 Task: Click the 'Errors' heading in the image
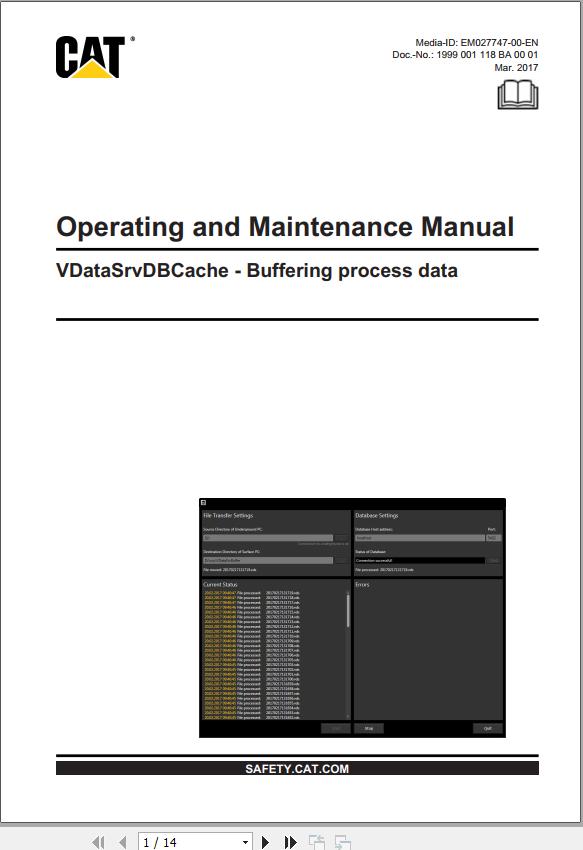click(362, 584)
